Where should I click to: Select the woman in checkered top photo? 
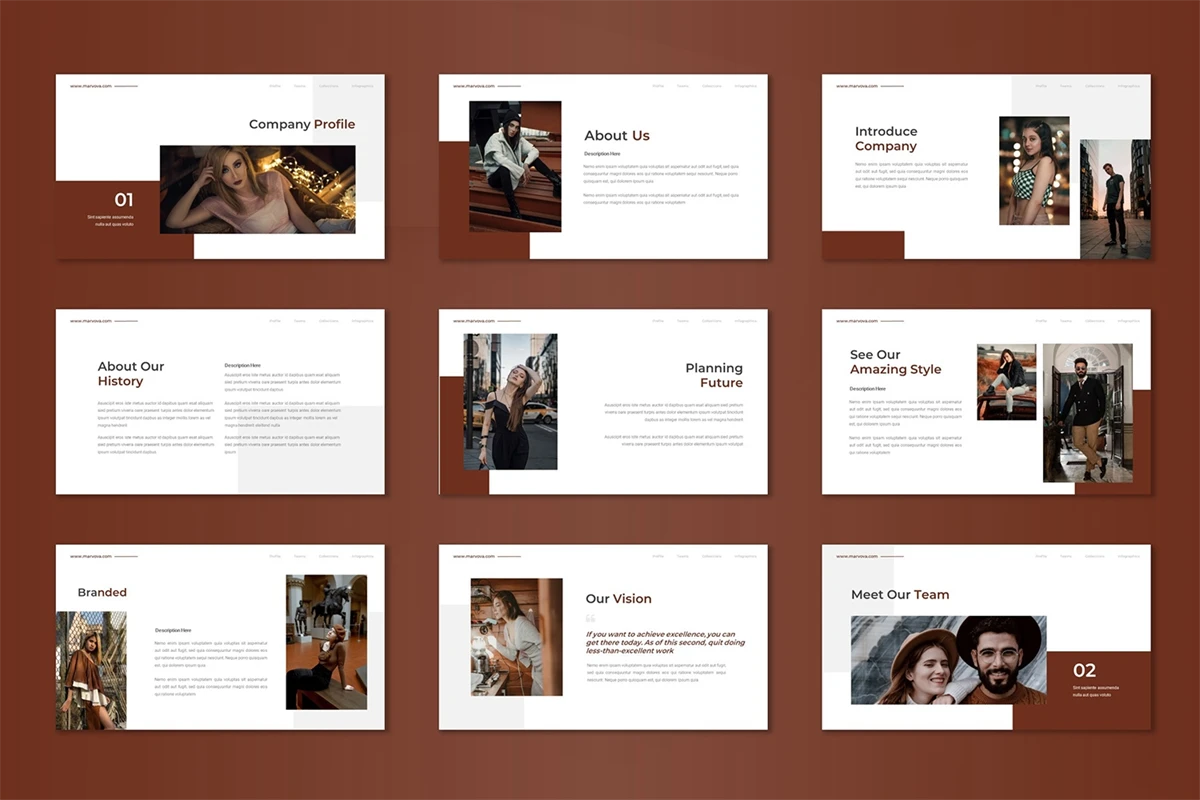[x=1034, y=171]
